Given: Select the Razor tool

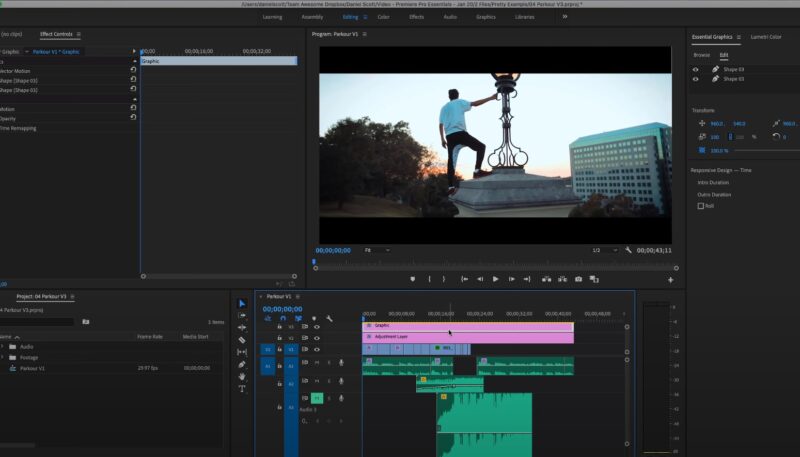Looking at the screenshot, I should coord(242,340).
